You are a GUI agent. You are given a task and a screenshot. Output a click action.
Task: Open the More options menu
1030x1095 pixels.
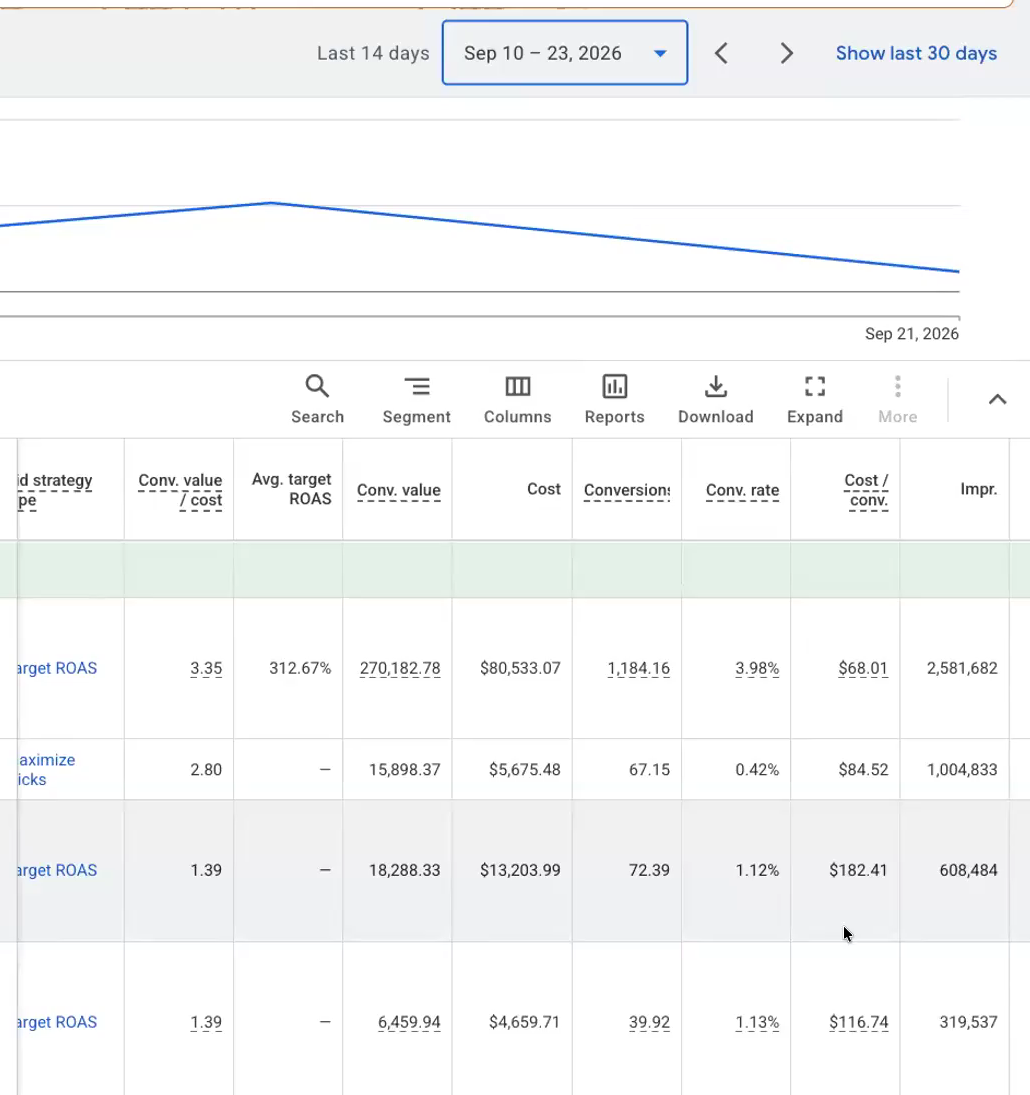[x=897, y=399]
